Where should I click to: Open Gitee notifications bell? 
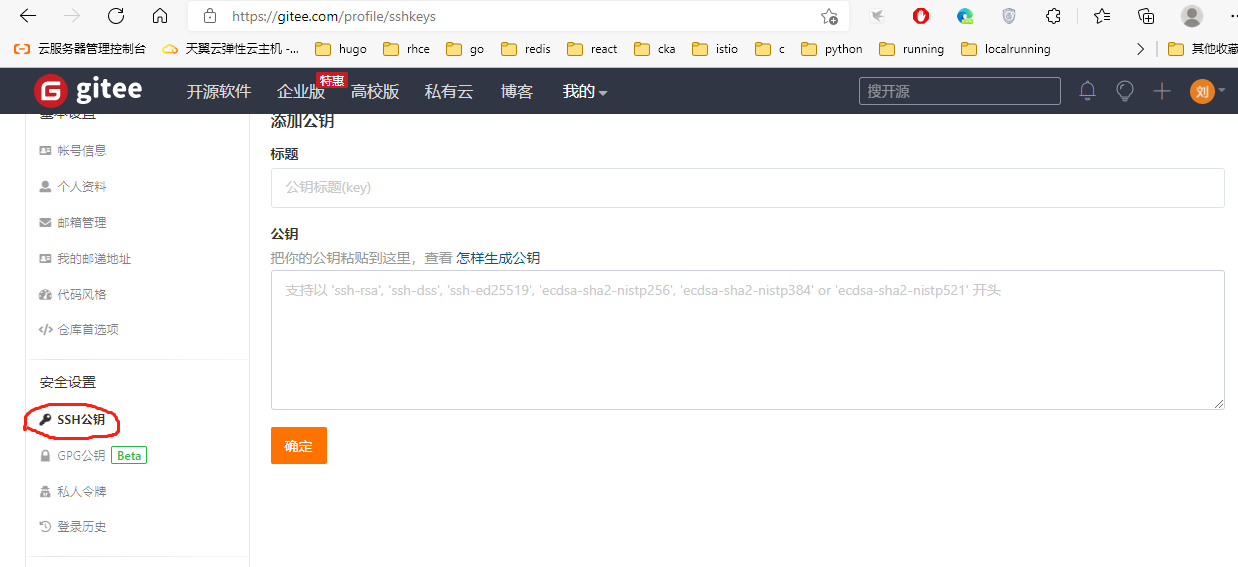(x=1088, y=91)
